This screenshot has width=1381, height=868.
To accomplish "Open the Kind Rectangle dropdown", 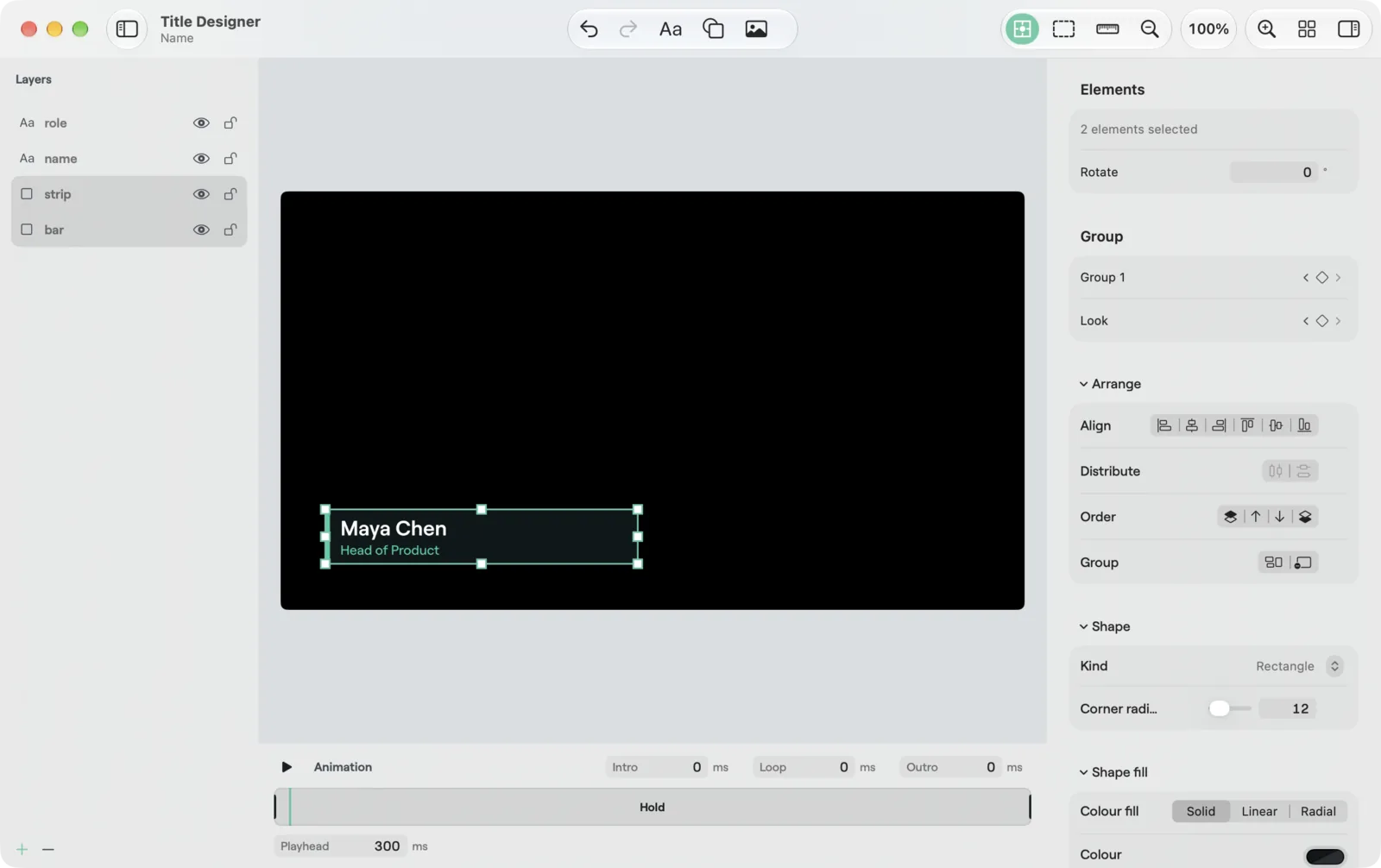I will 1299,666.
